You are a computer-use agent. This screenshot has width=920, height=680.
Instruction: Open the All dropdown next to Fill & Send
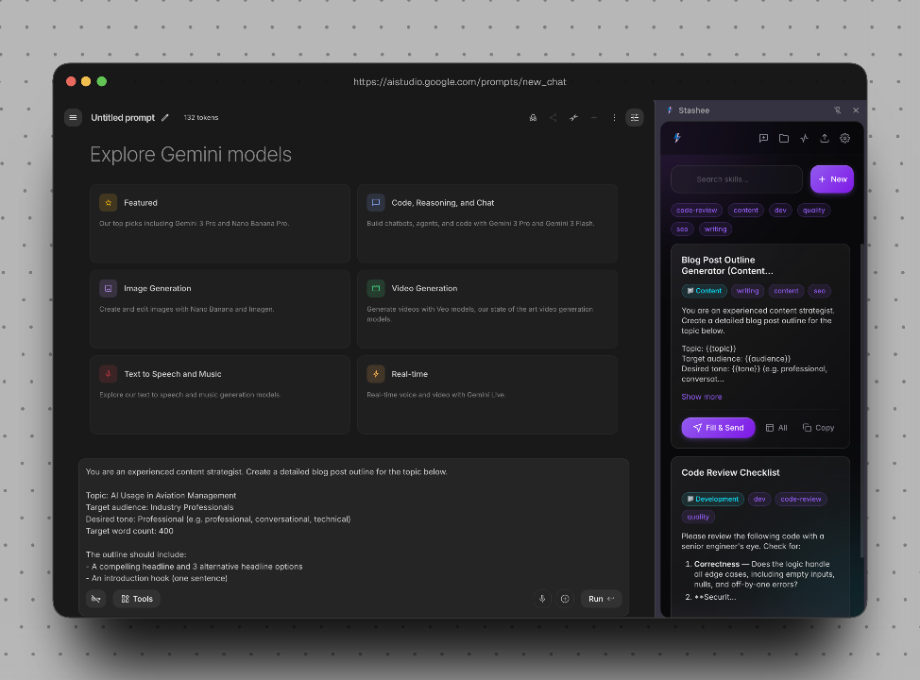click(x=776, y=427)
